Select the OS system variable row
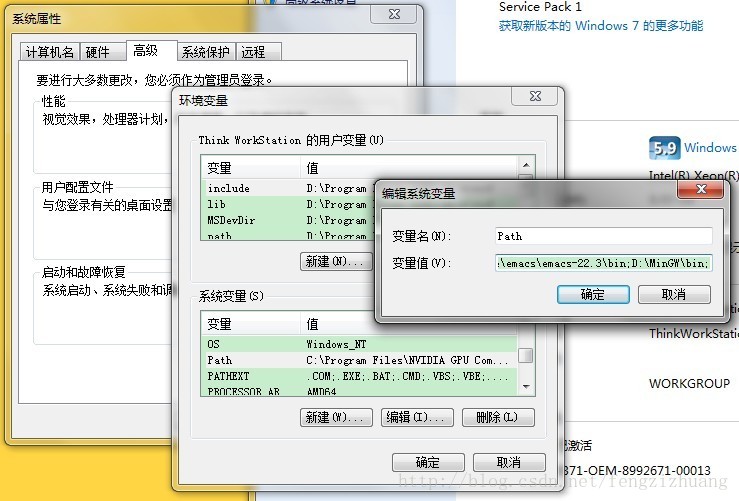This screenshot has height=501, width=739. (359, 344)
